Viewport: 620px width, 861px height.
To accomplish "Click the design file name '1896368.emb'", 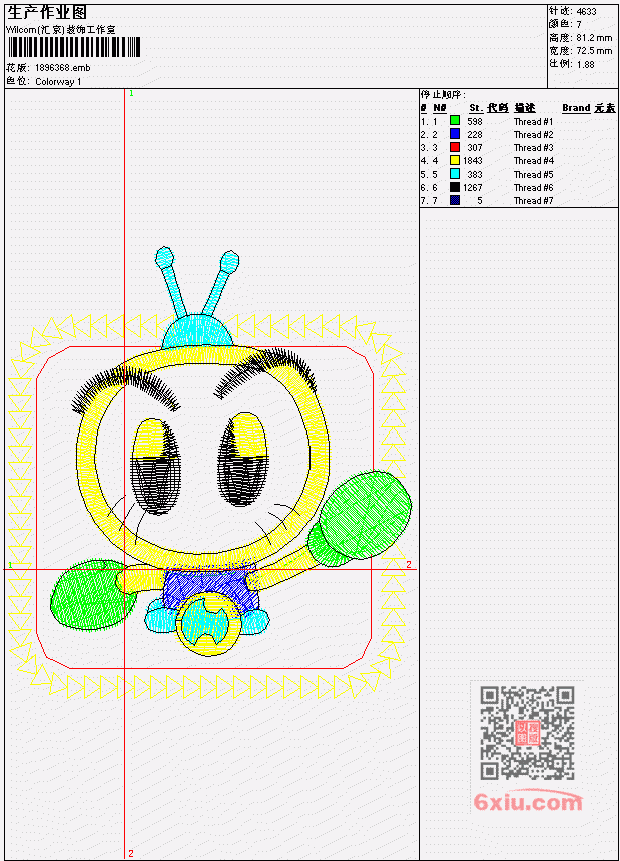I will [x=63, y=68].
